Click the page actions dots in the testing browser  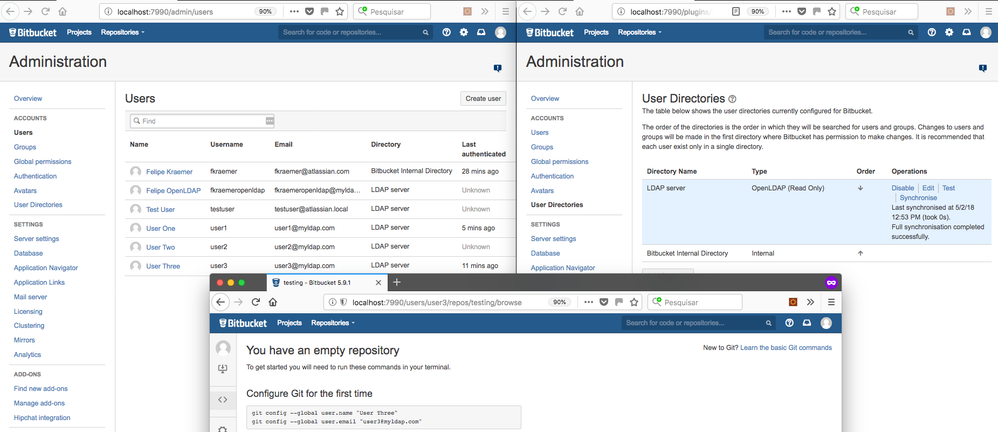point(587,302)
